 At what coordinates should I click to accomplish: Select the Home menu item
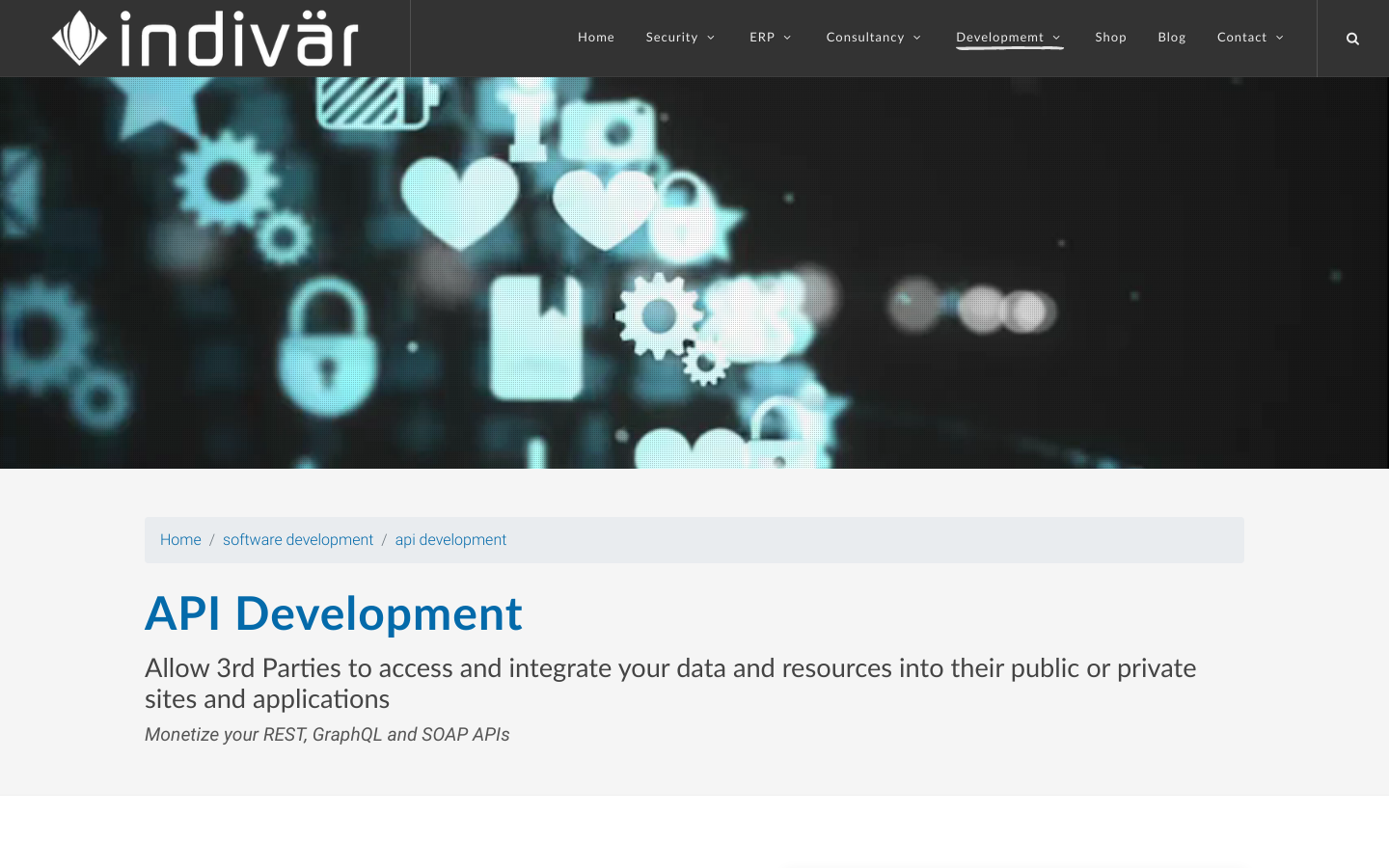(596, 38)
